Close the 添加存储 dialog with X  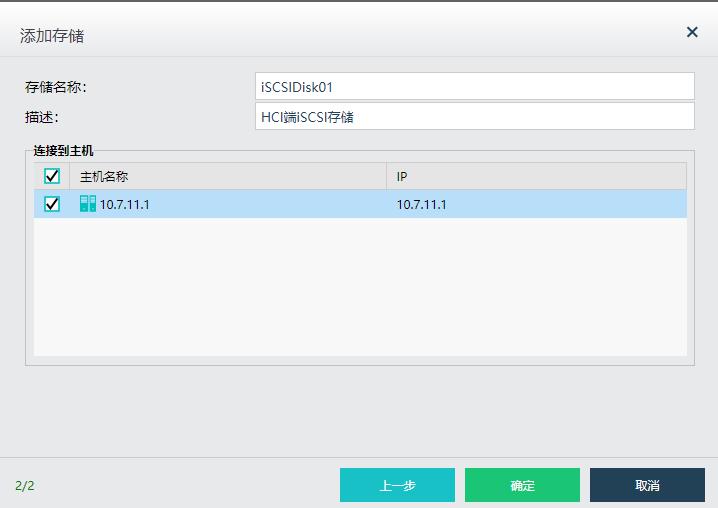(692, 32)
